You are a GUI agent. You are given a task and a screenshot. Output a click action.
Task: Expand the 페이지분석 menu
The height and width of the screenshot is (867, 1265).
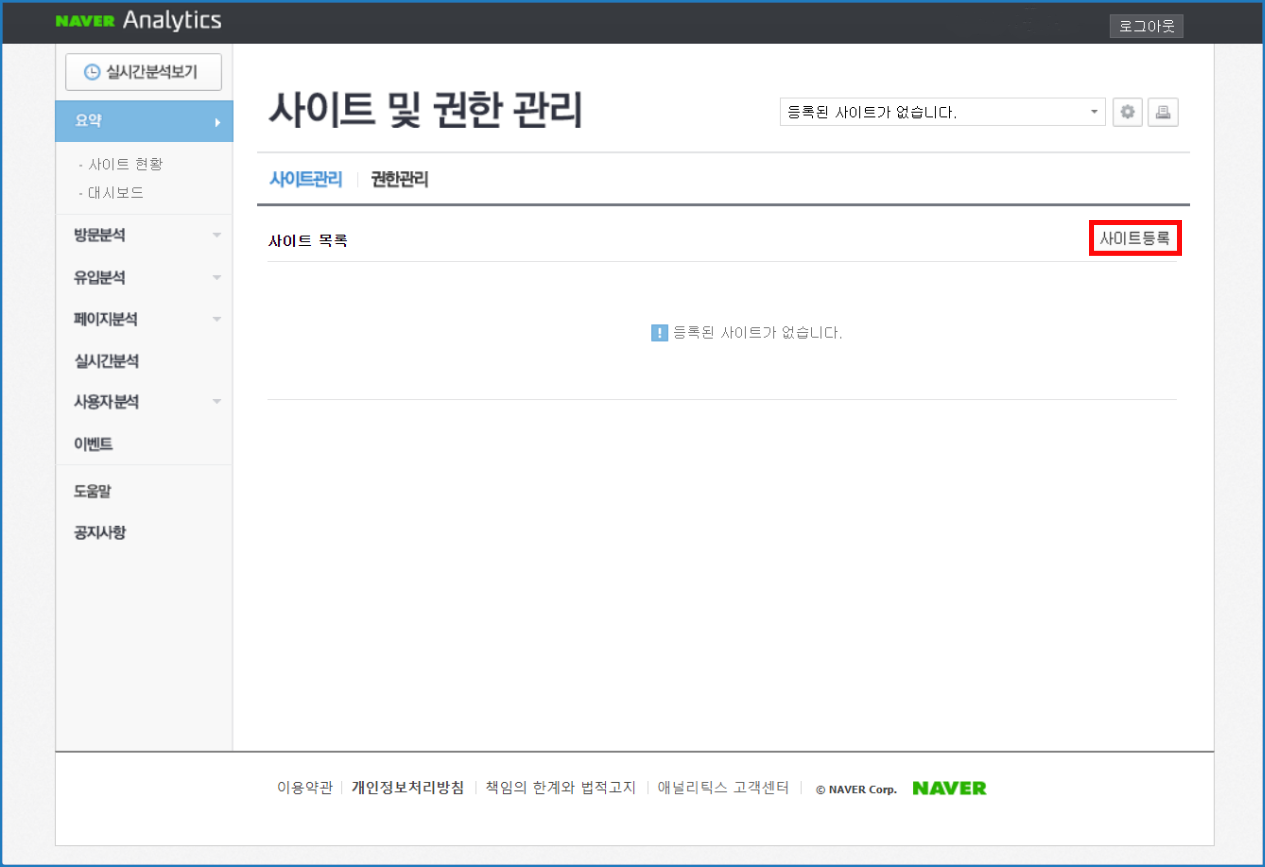pyautogui.click(x=144, y=319)
